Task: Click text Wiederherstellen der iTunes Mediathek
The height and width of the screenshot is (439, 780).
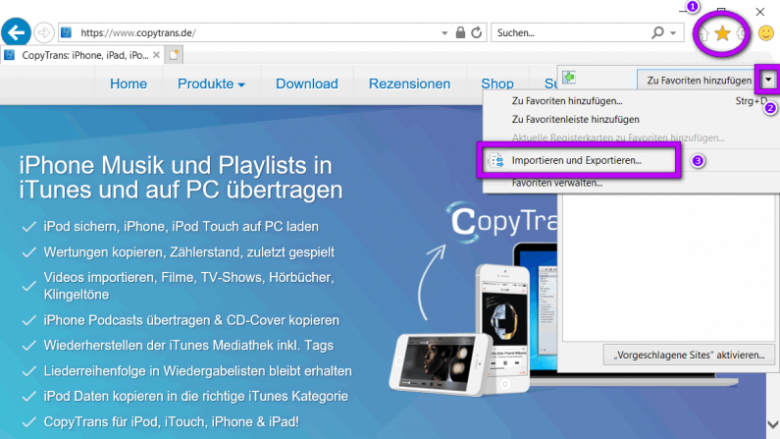Action: pos(189,346)
